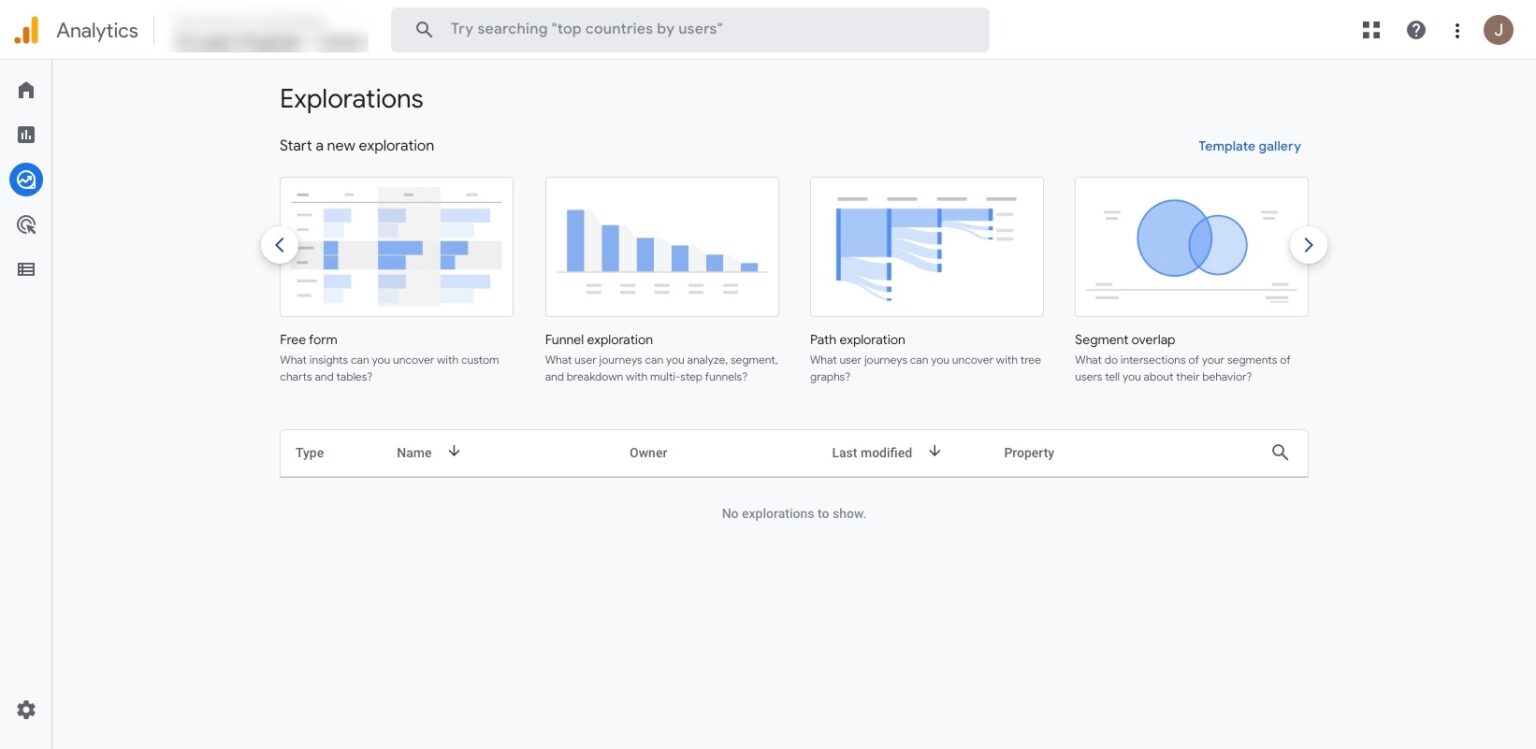Open the Google apps grid menu
The height and width of the screenshot is (749, 1536).
click(1370, 29)
